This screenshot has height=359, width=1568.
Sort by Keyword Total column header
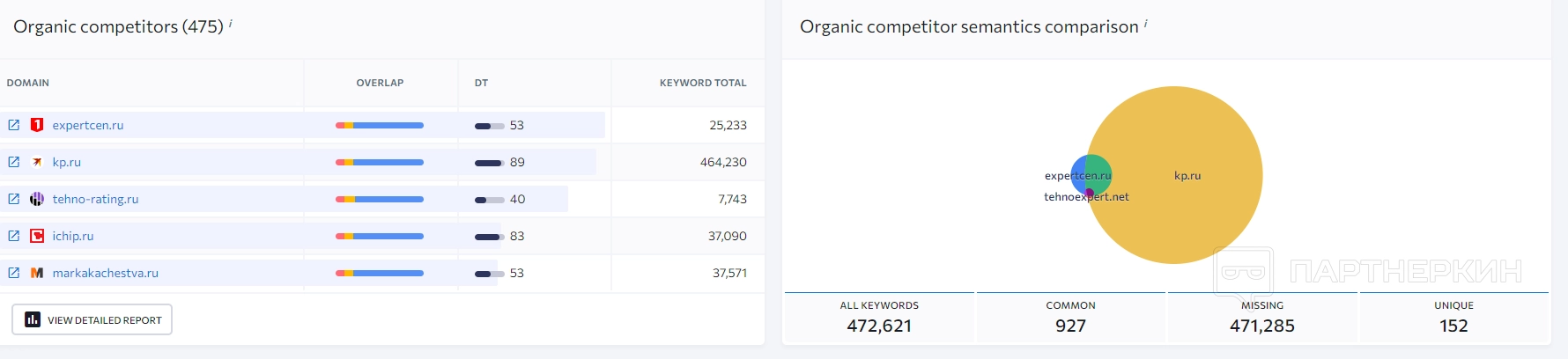(702, 83)
